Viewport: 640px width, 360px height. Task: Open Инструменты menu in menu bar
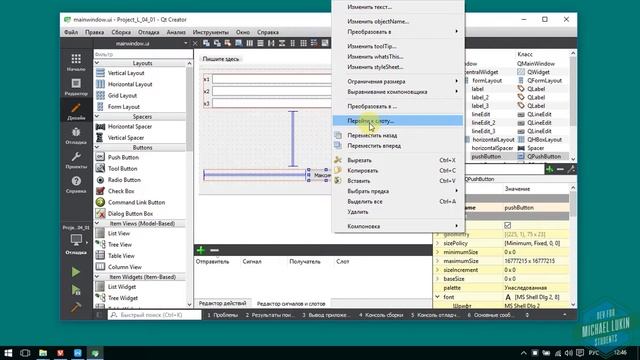[x=211, y=32]
